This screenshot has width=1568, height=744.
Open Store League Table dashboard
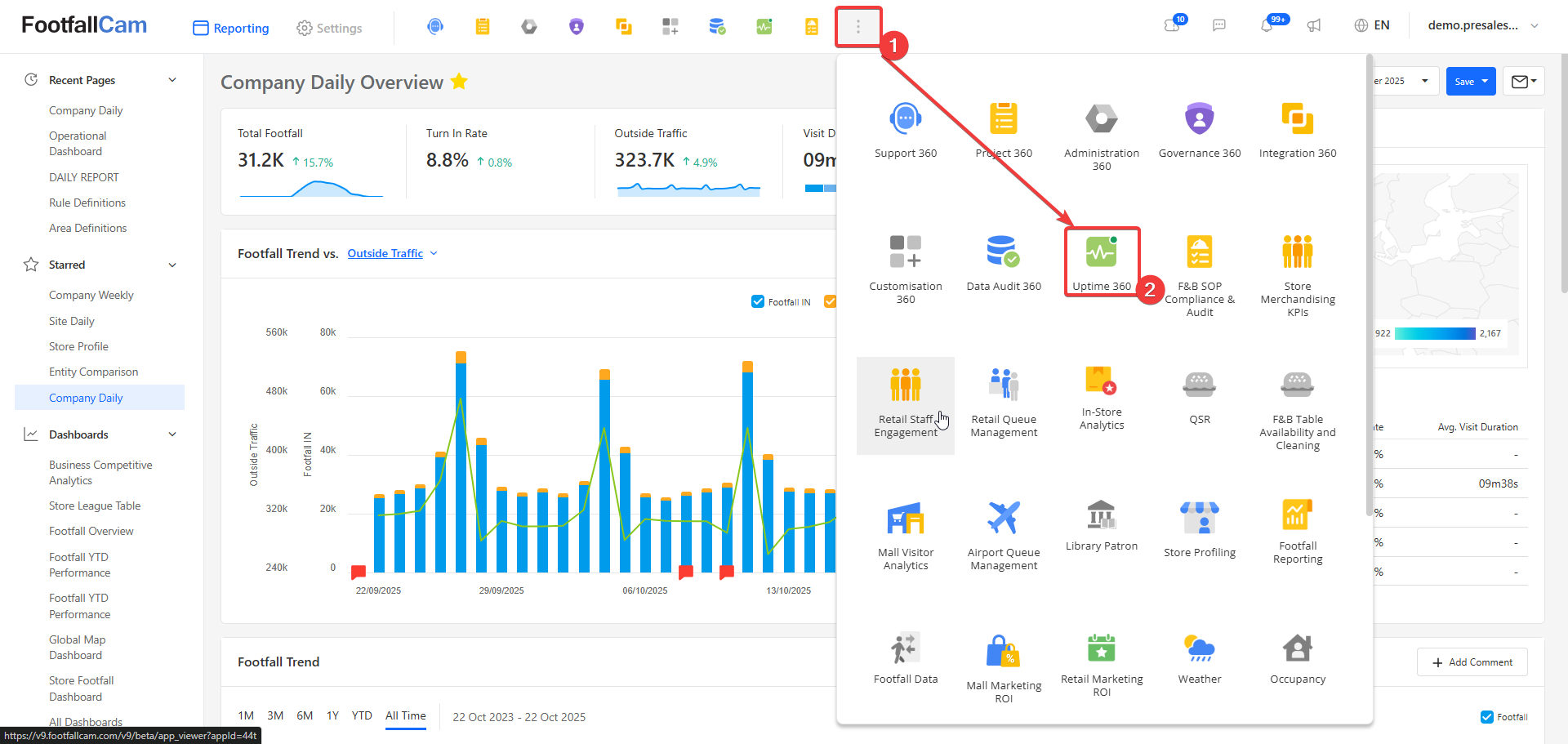point(95,506)
